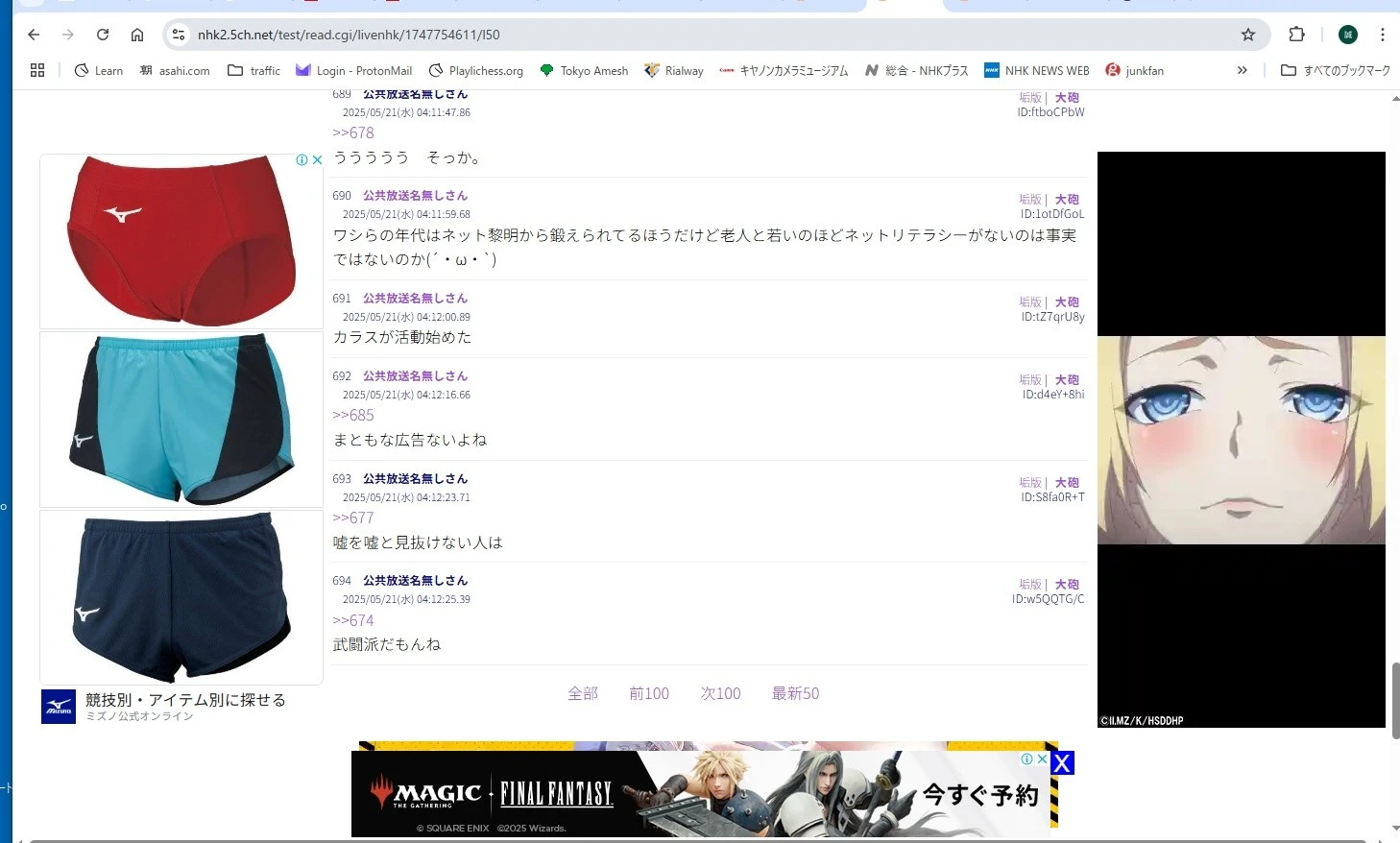Open the 総合 - NHKプラス bookmark

[917, 71]
